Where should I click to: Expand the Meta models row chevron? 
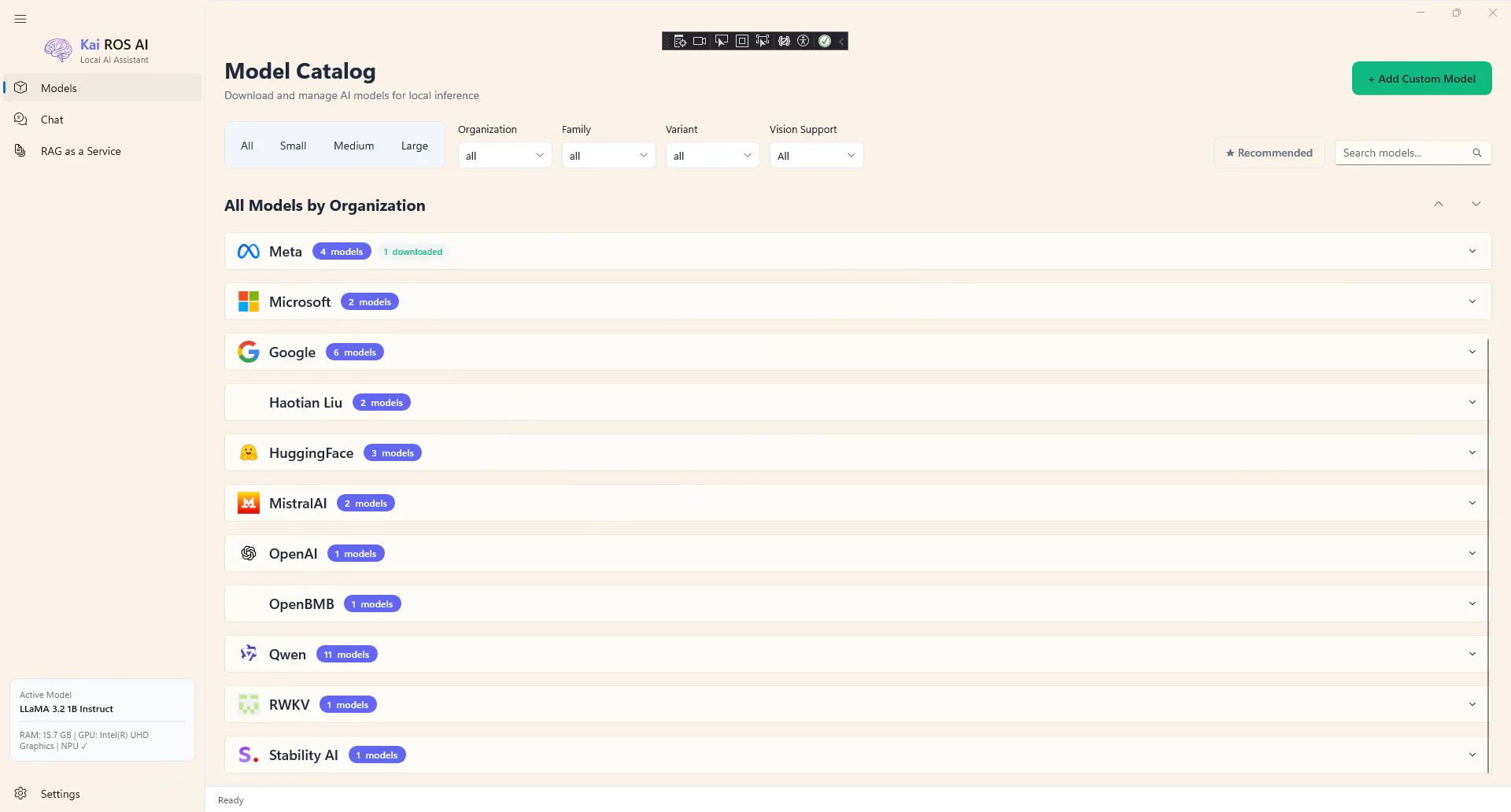click(x=1472, y=251)
